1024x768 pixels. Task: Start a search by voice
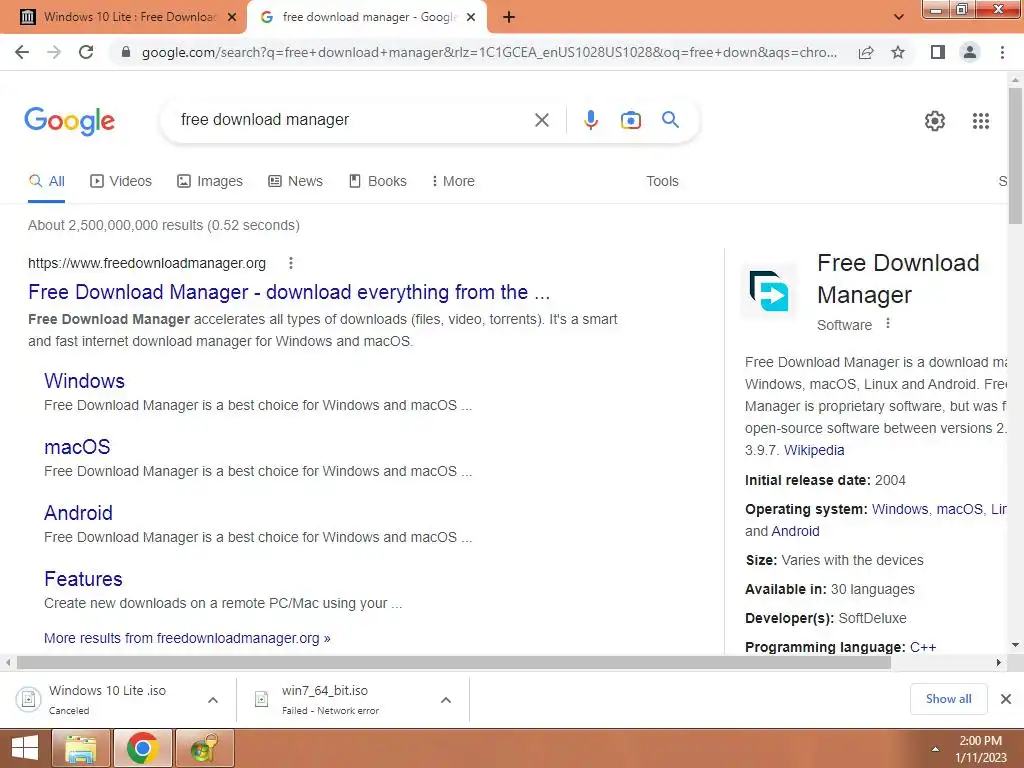point(590,120)
